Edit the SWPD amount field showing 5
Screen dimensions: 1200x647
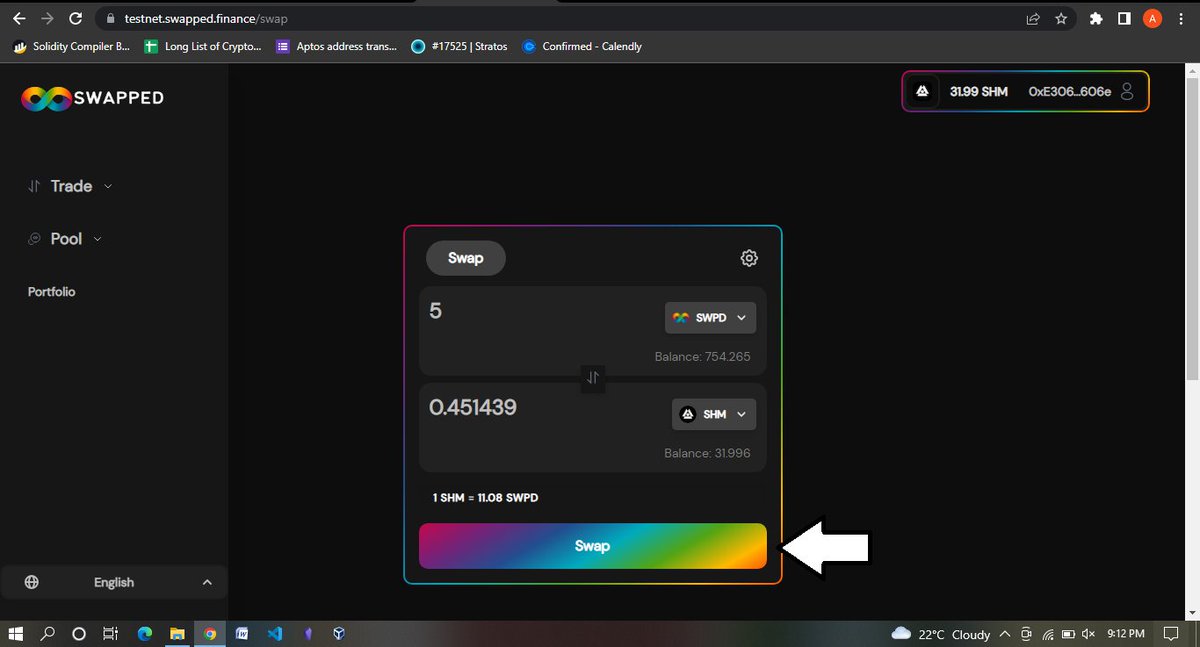point(540,312)
